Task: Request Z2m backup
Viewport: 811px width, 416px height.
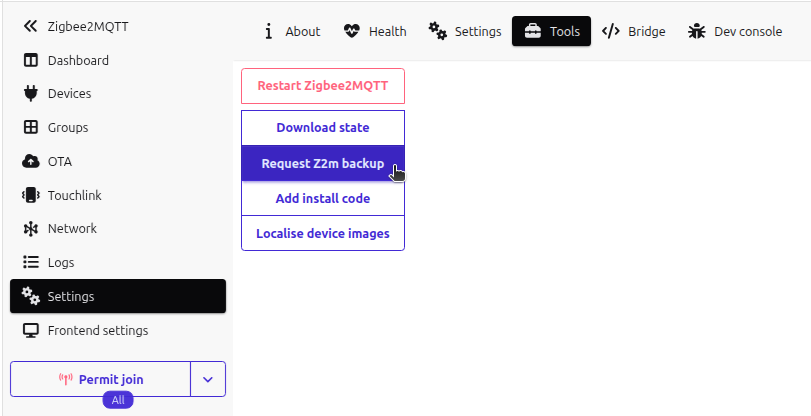Action: pyautogui.click(x=323, y=164)
